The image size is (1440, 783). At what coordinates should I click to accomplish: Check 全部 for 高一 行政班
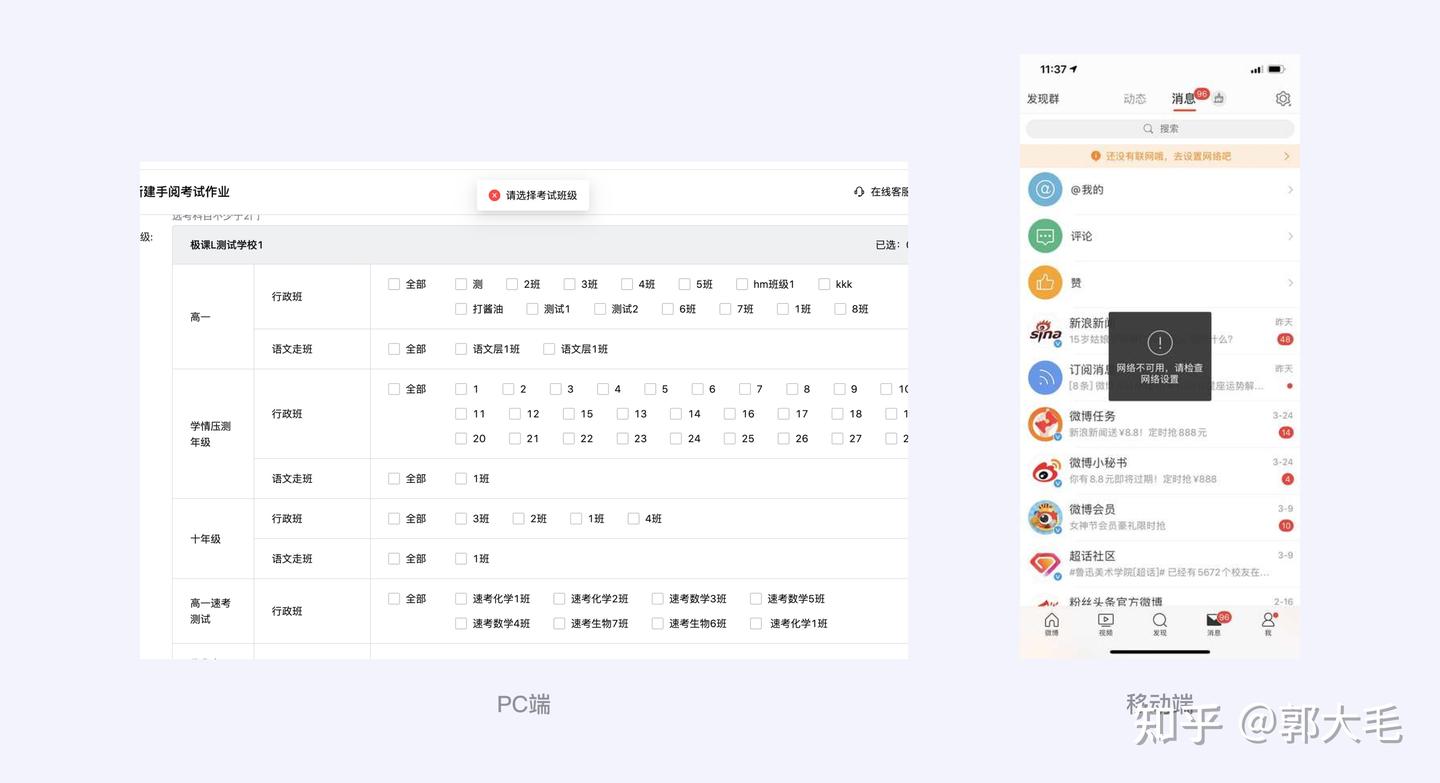394,284
